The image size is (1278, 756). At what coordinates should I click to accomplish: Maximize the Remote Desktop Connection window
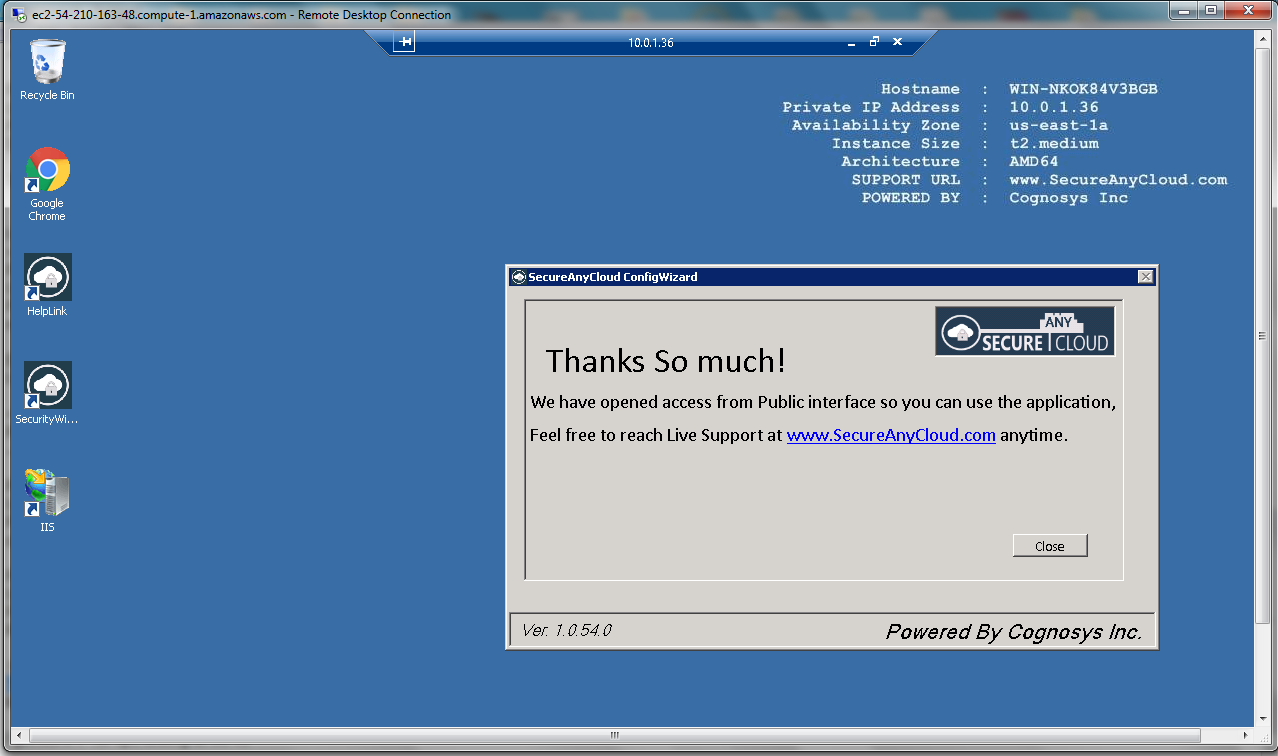[1211, 11]
